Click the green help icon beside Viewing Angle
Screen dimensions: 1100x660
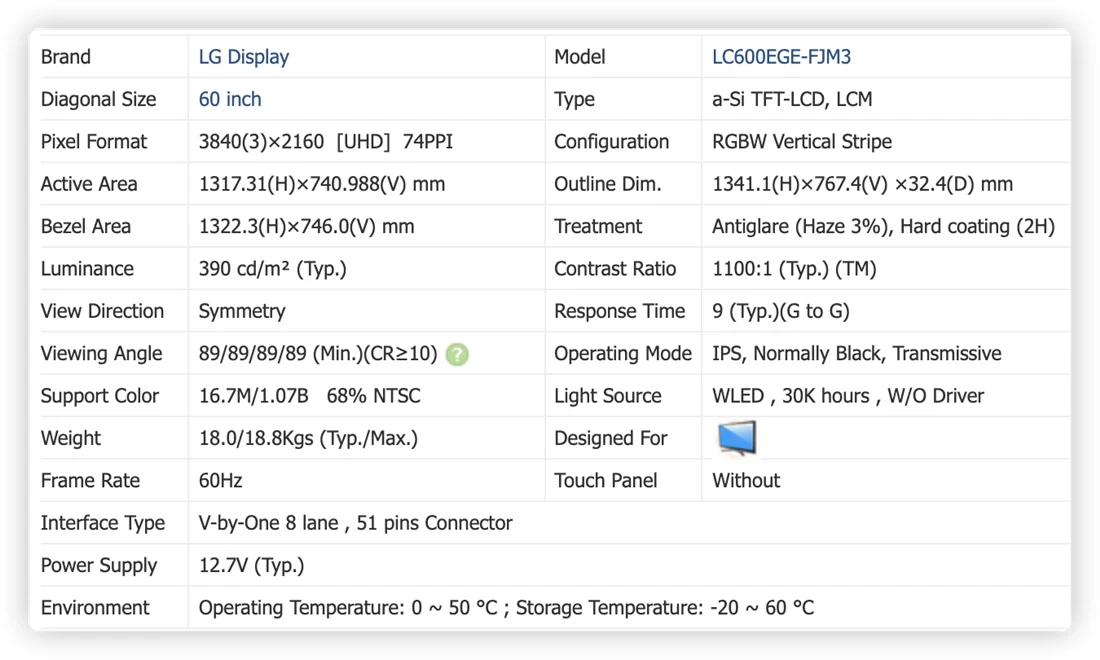457,354
